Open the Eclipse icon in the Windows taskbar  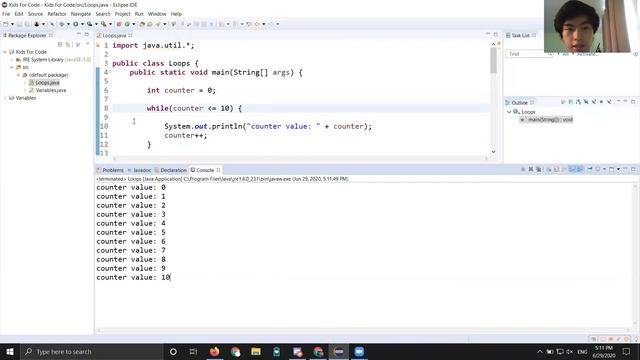click(x=338, y=351)
